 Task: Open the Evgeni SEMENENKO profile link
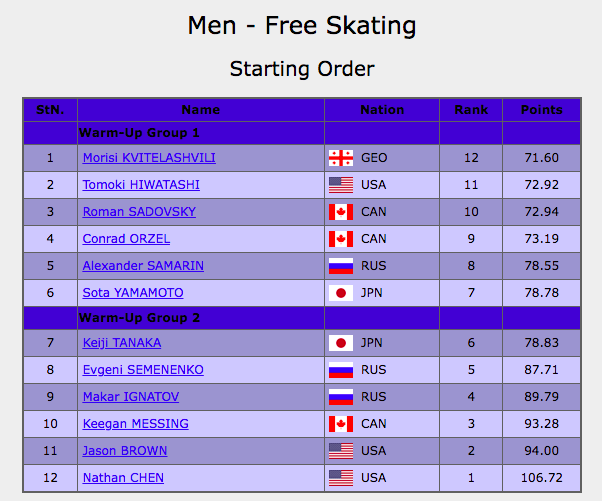(x=143, y=370)
